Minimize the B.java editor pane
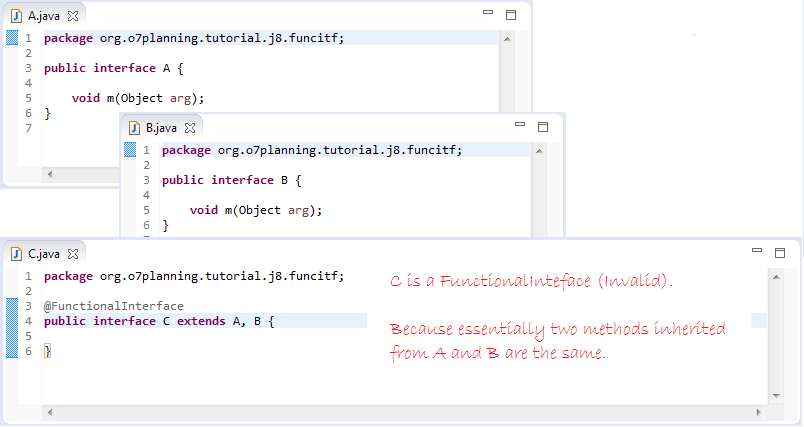The height and width of the screenshot is (427, 804). [x=520, y=124]
